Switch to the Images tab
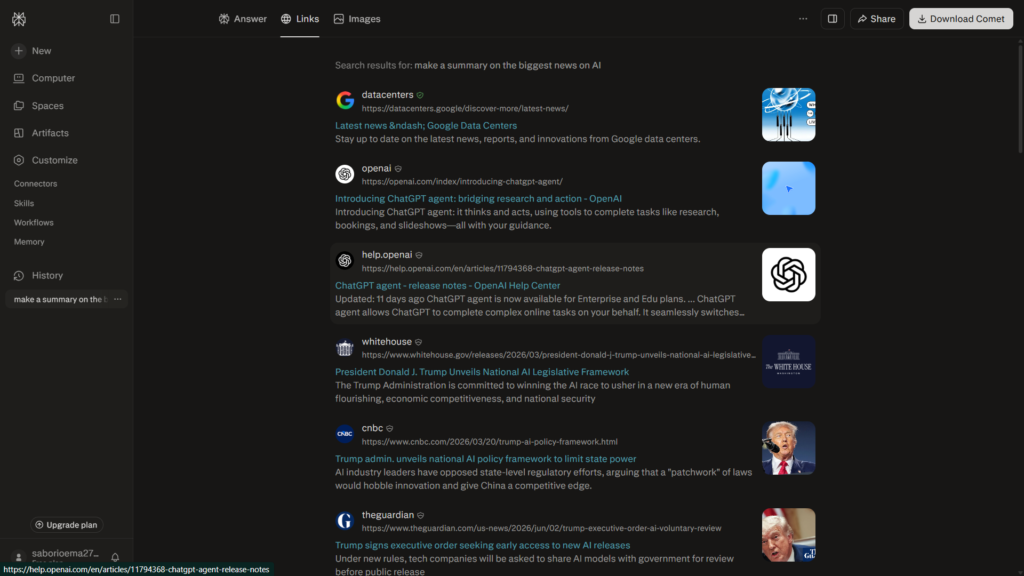Image resolution: width=1024 pixels, height=576 pixels. tap(357, 19)
